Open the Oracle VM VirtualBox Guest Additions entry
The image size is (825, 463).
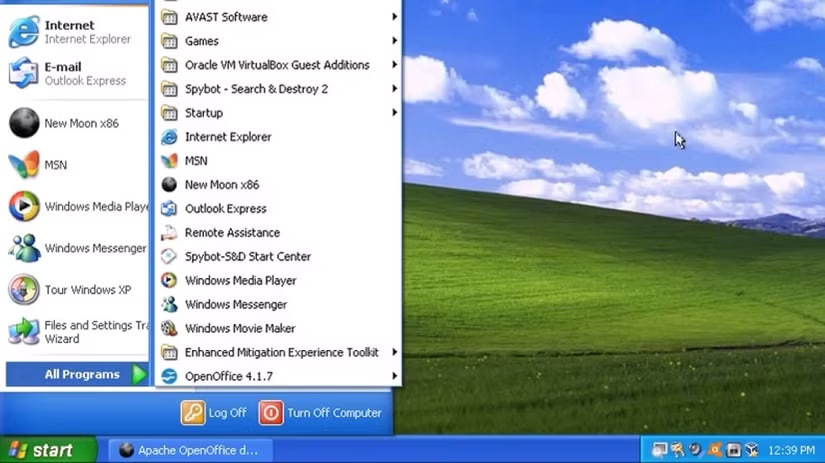point(278,65)
